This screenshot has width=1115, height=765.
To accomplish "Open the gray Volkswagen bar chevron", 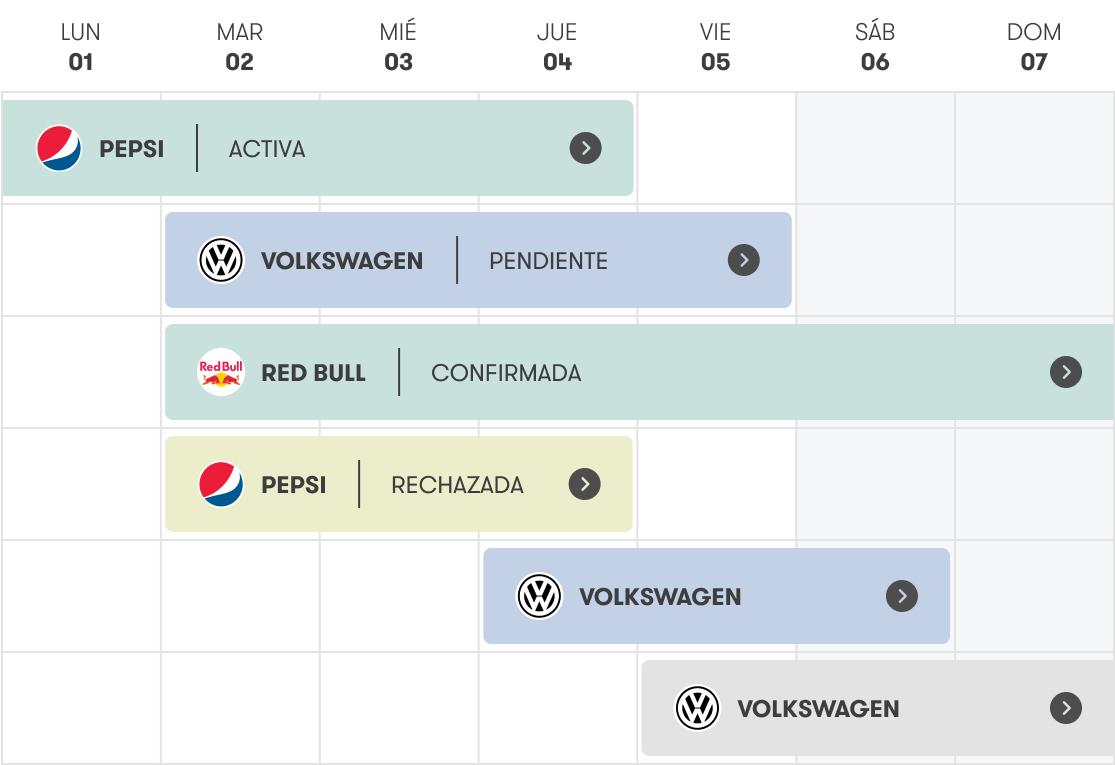I will pyautogui.click(x=1066, y=708).
